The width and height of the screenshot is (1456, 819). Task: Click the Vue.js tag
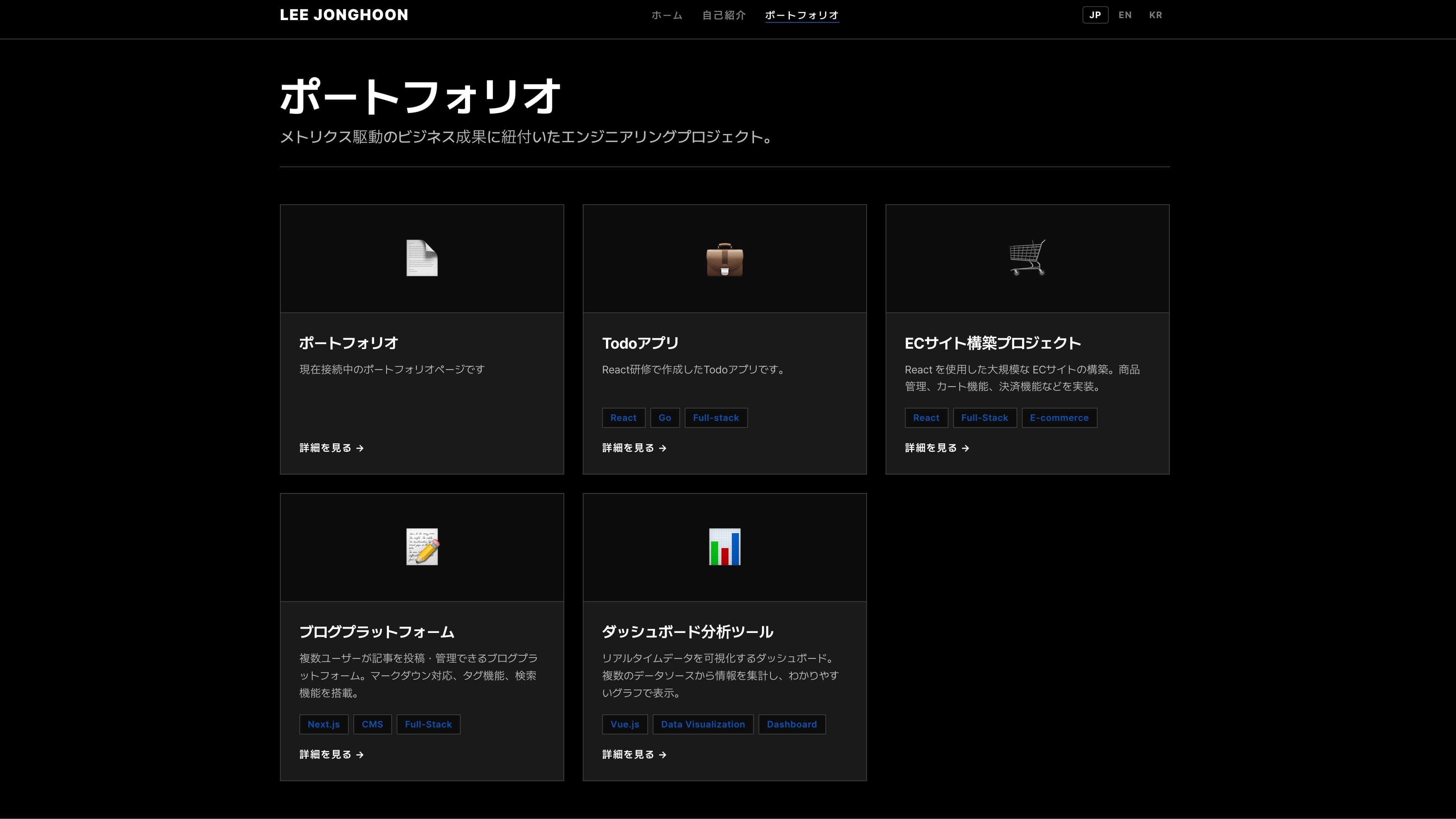click(624, 724)
